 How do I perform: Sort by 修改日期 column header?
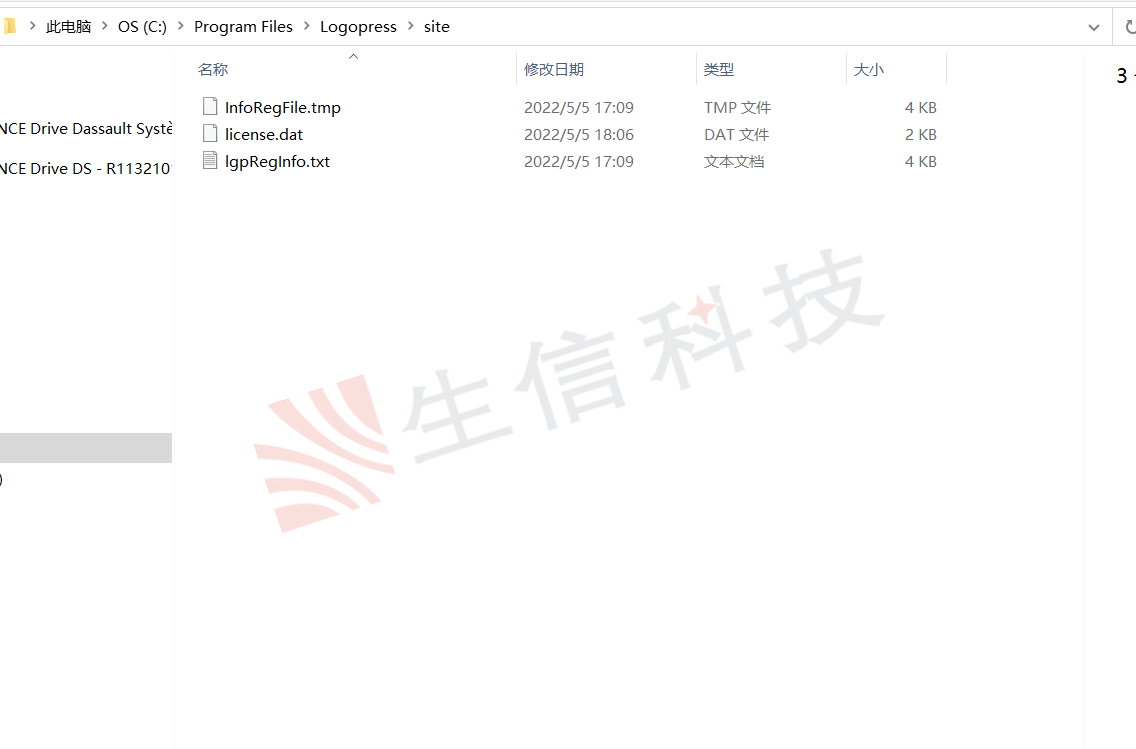(554, 70)
